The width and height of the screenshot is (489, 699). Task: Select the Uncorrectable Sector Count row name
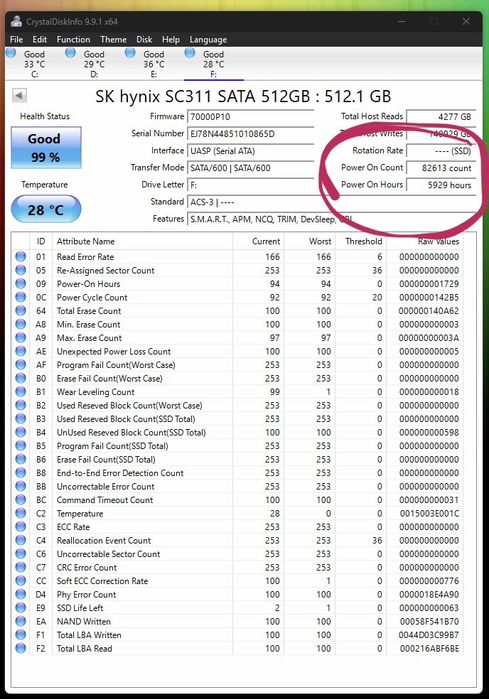click(108, 554)
